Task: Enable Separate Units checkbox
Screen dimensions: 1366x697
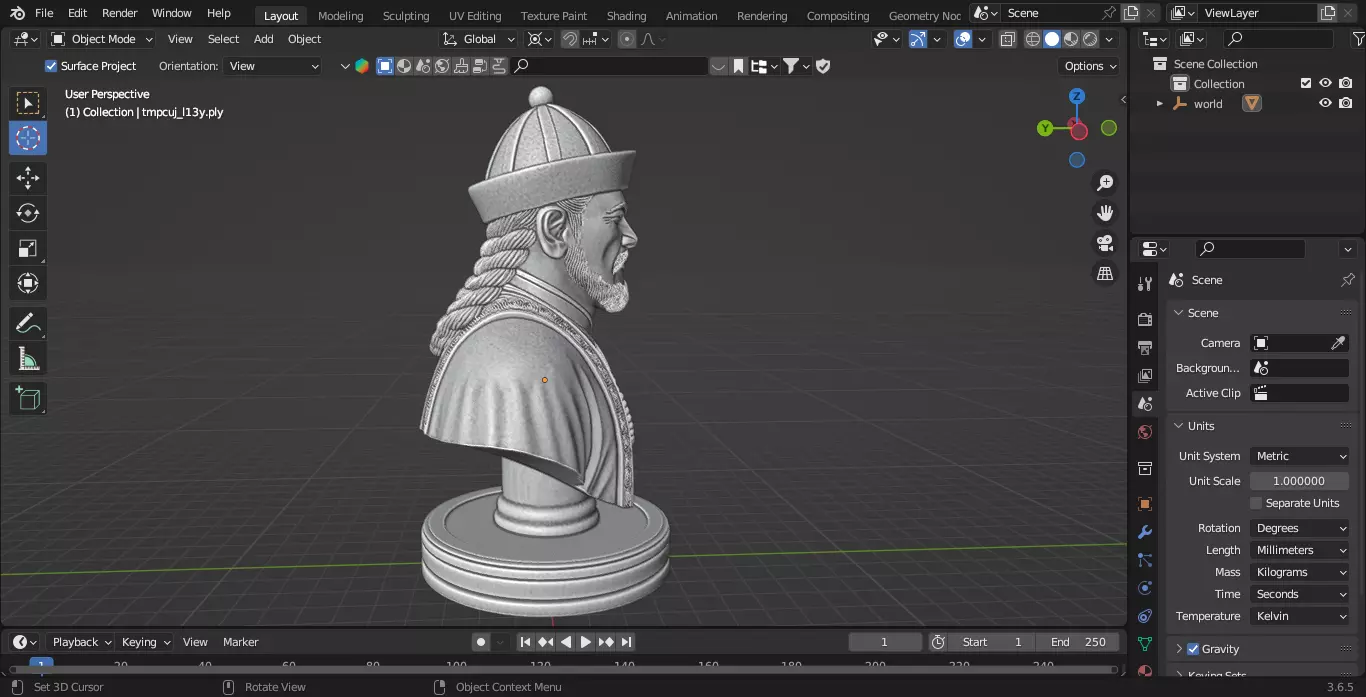Action: tap(1256, 503)
